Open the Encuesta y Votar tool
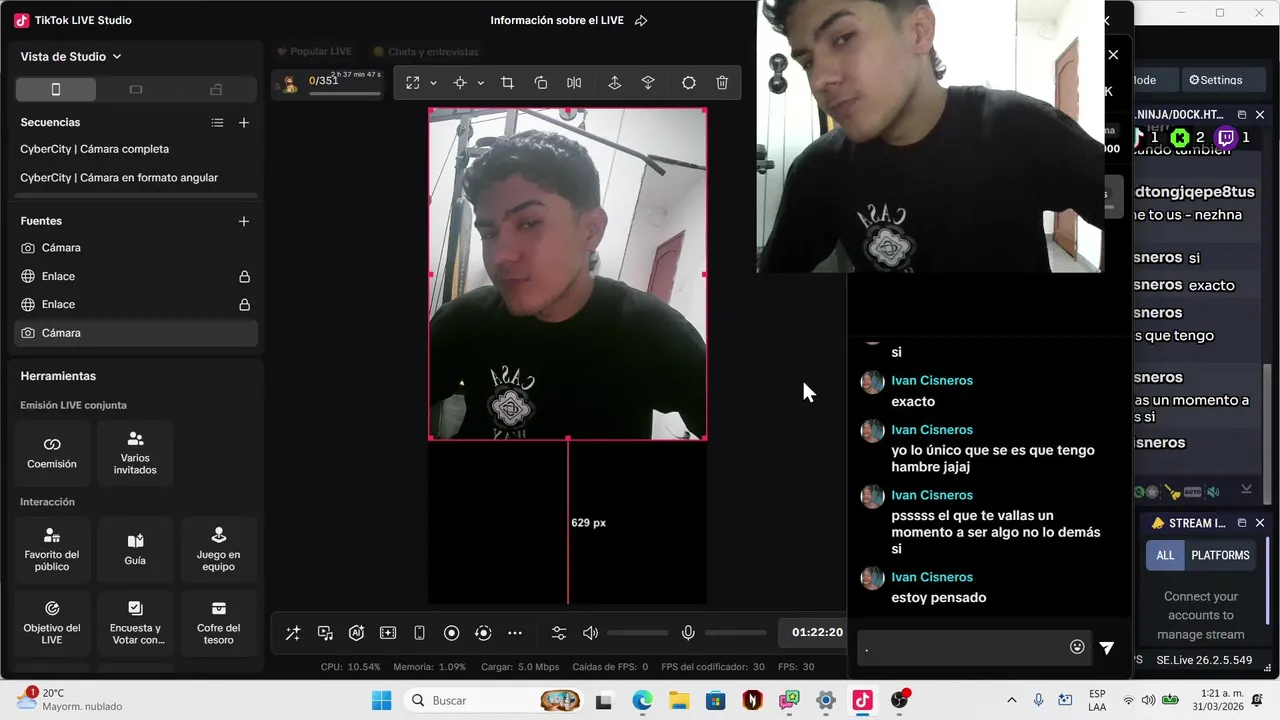 [x=135, y=622]
